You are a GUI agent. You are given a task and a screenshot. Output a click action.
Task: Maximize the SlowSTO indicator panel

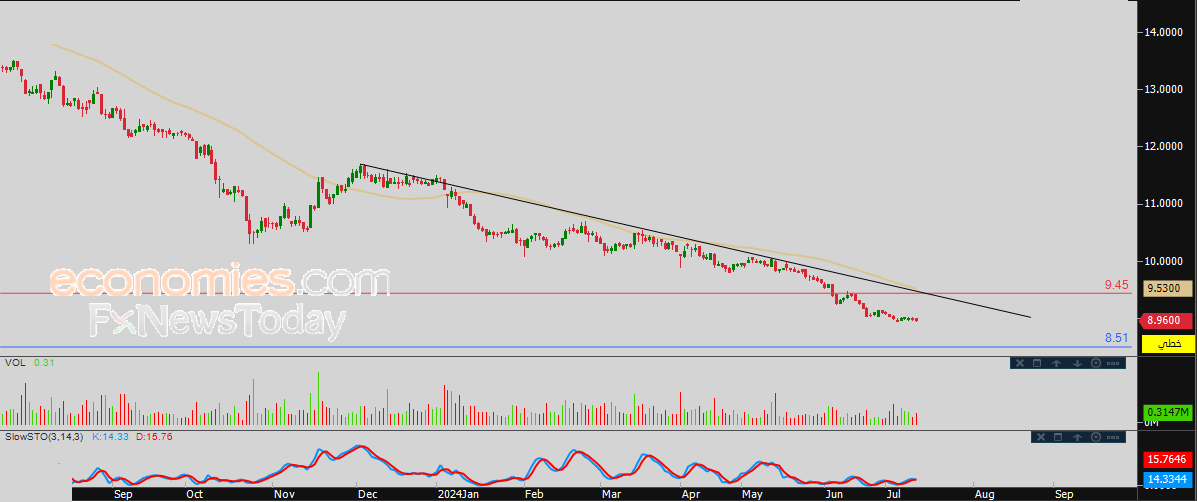tap(1058, 437)
